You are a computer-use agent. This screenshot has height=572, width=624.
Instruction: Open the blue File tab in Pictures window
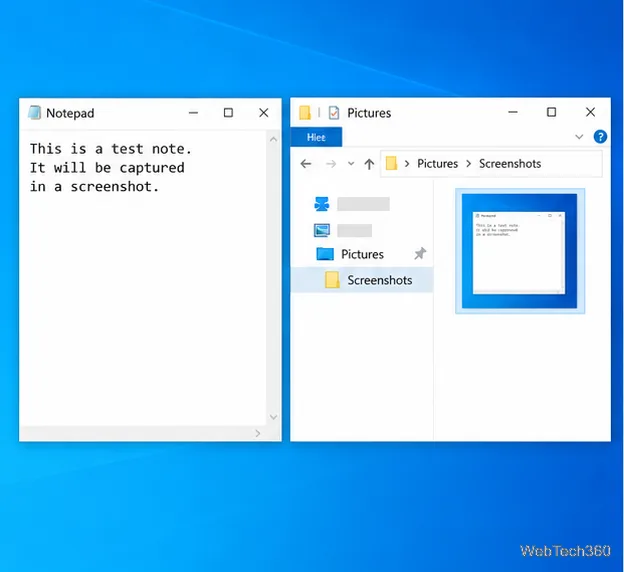click(316, 137)
